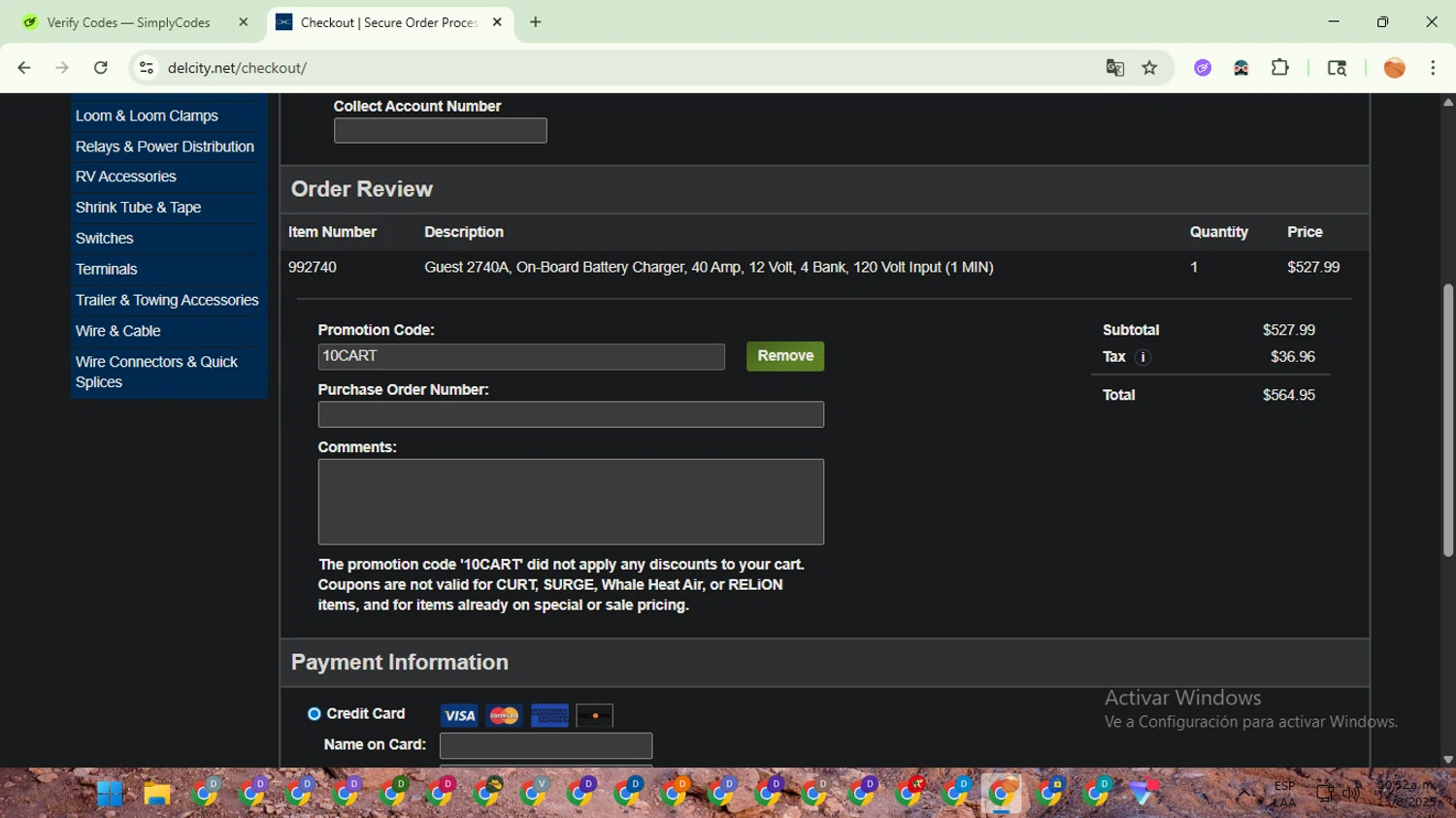
Task: Open Trailer & Towing Accessories link
Action: (167, 301)
